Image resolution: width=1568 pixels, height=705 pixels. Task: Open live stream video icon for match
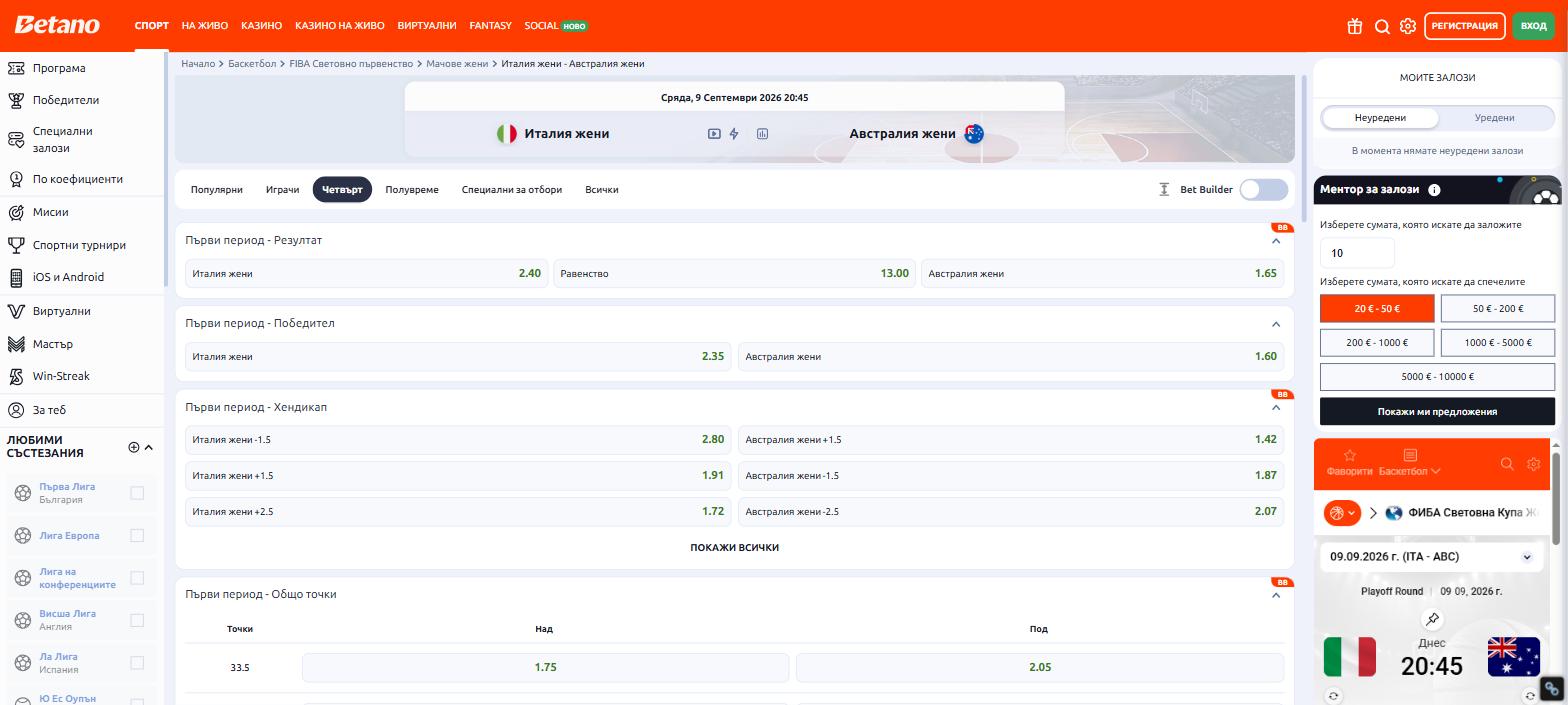tap(714, 133)
